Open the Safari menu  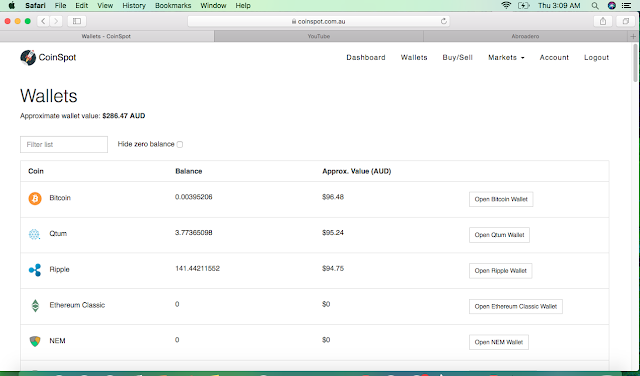(x=35, y=6)
